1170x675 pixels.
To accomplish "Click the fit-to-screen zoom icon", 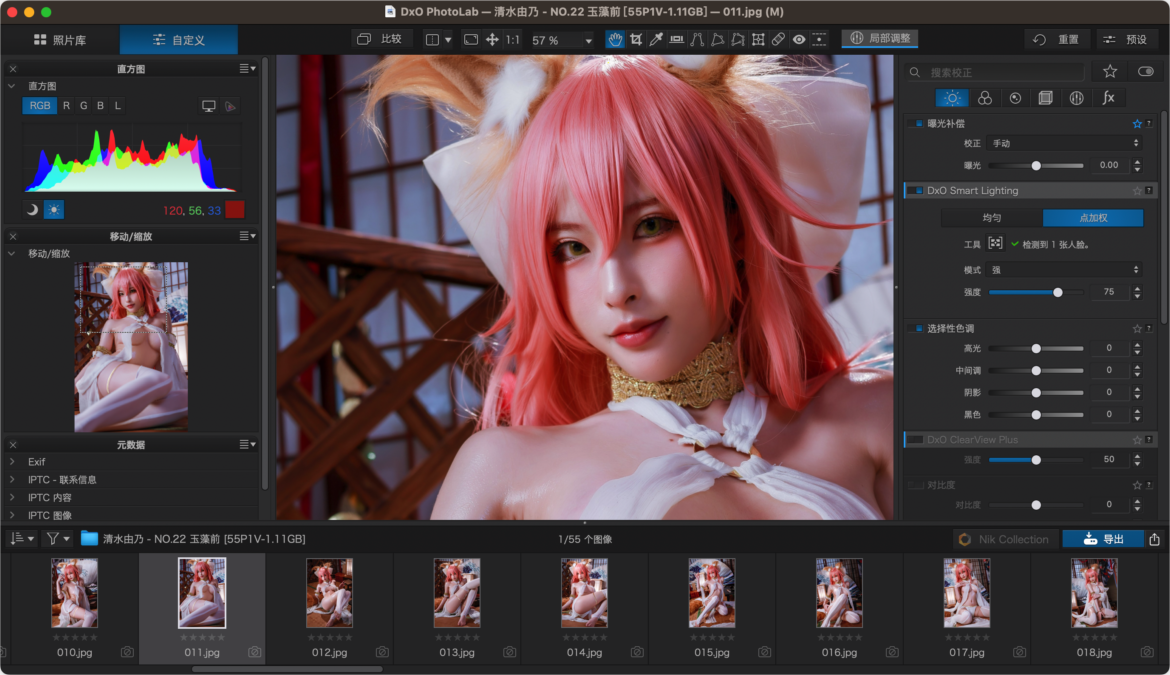I will (x=471, y=40).
